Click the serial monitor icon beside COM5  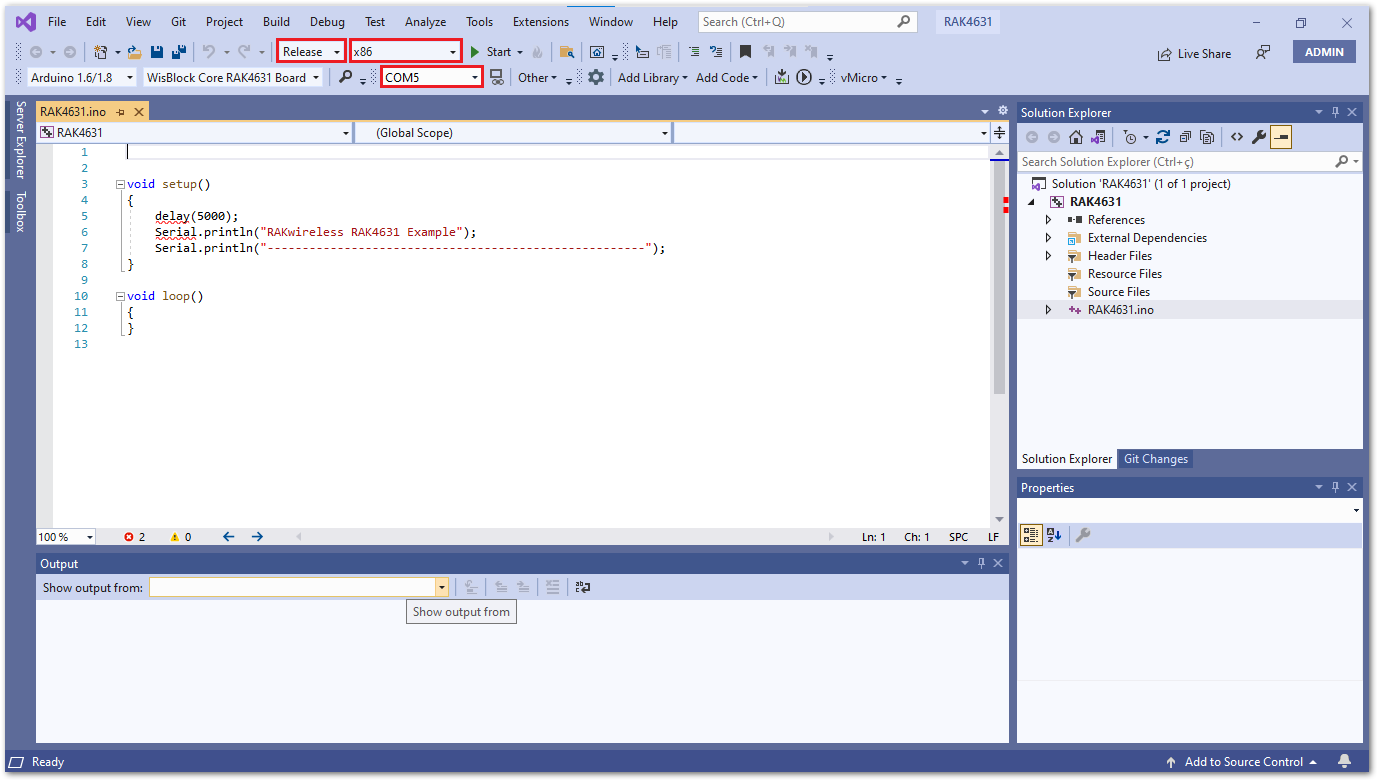click(497, 77)
